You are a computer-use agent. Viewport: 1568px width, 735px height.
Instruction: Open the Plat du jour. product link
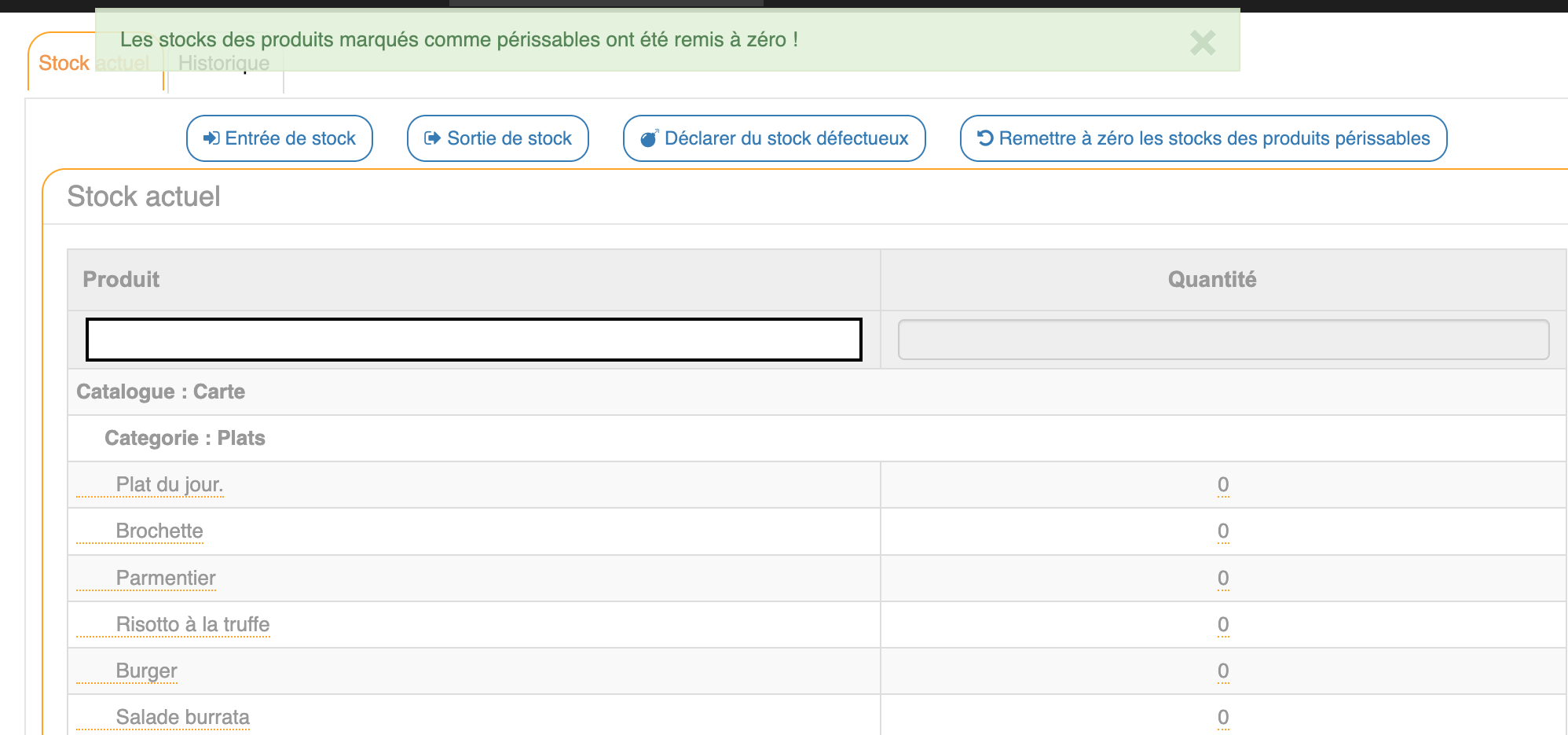169,484
